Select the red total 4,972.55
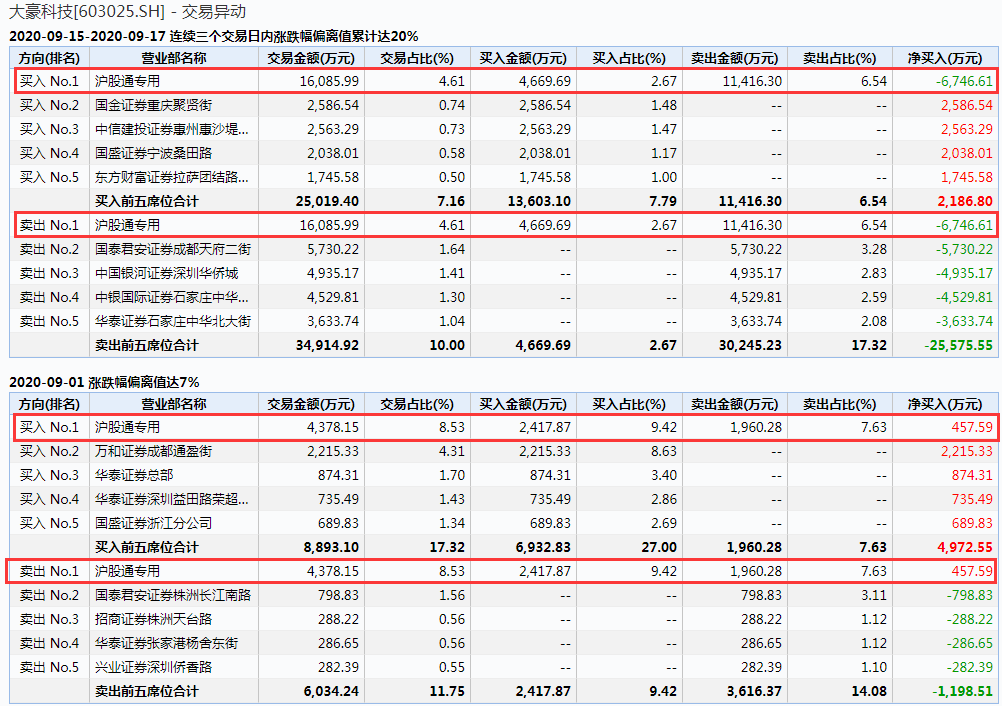 [x=965, y=548]
